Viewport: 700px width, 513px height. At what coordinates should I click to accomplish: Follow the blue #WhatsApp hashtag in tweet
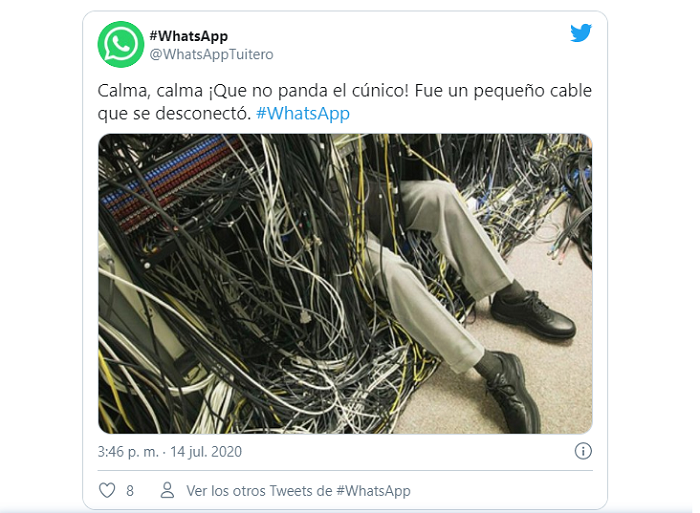coord(303,113)
